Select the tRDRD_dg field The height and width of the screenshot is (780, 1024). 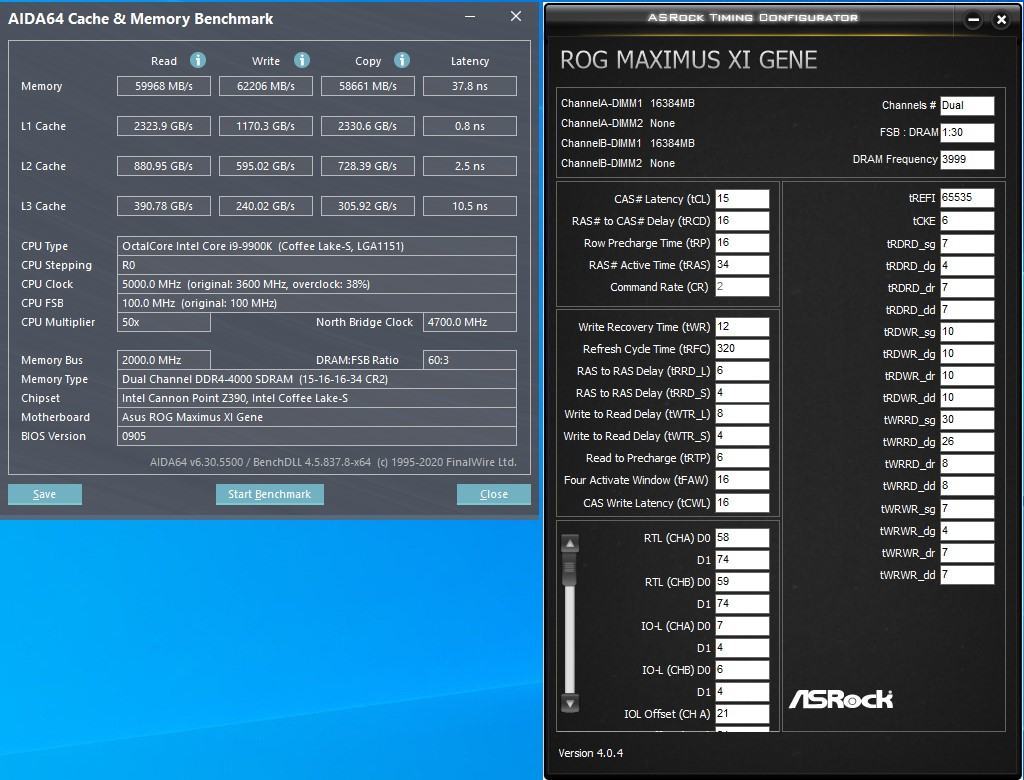pos(967,266)
